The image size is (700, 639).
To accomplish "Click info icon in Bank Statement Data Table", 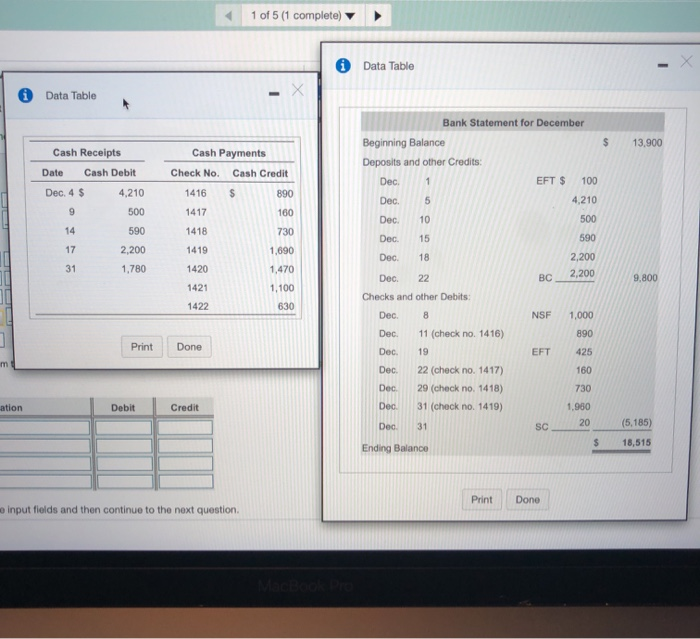I will [x=343, y=66].
